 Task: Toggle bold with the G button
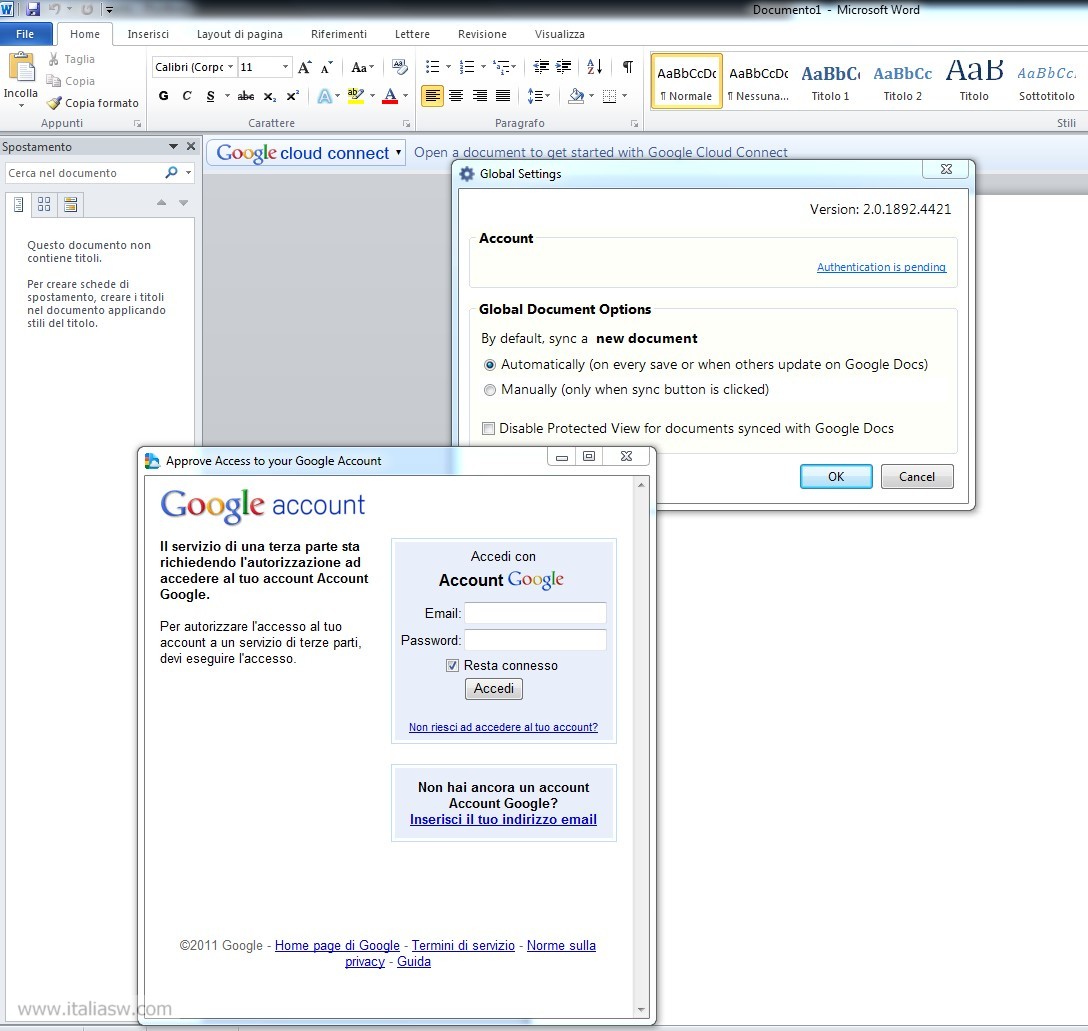click(164, 96)
